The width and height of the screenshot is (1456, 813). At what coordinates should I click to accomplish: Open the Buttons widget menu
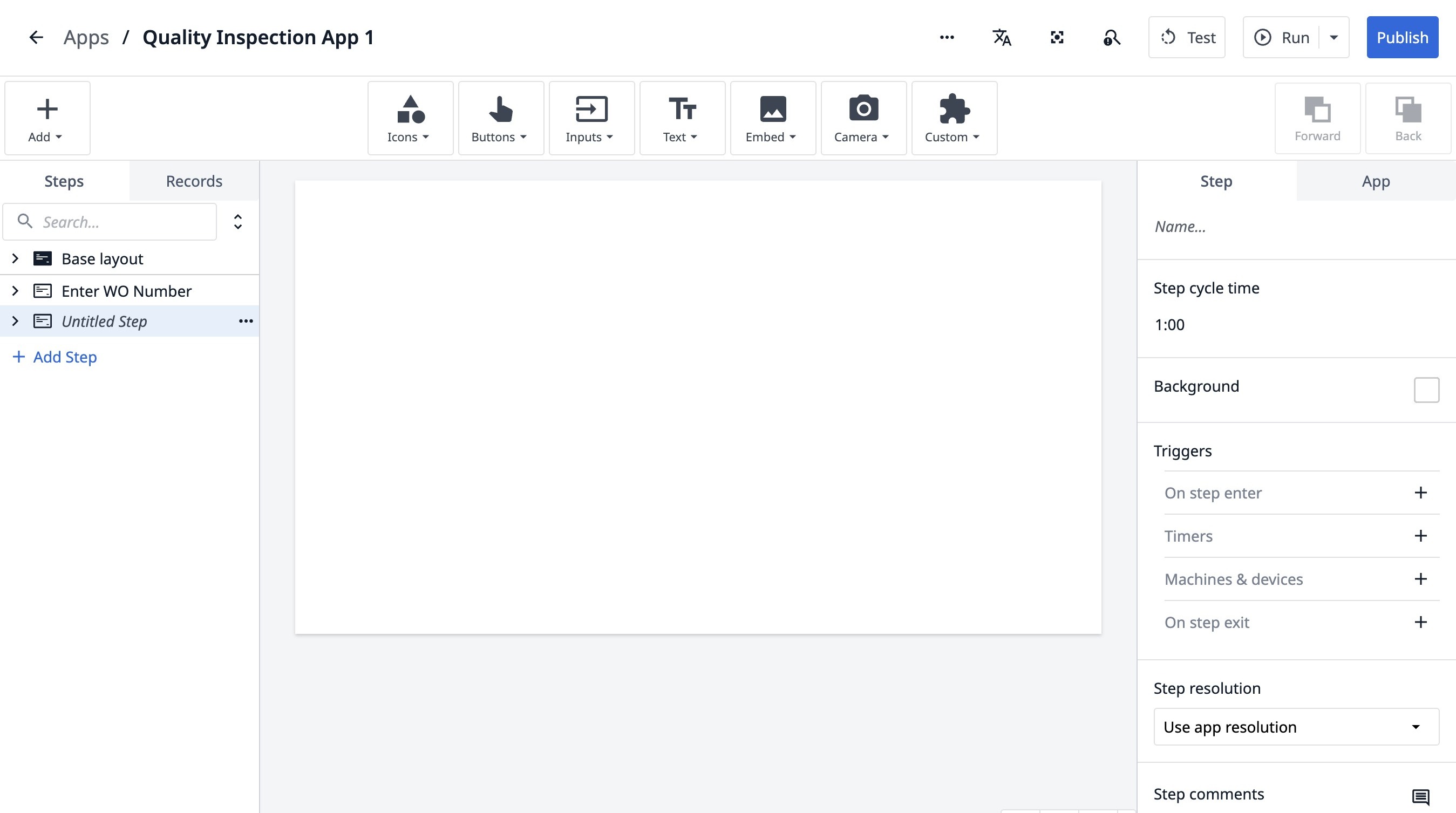tap(500, 118)
